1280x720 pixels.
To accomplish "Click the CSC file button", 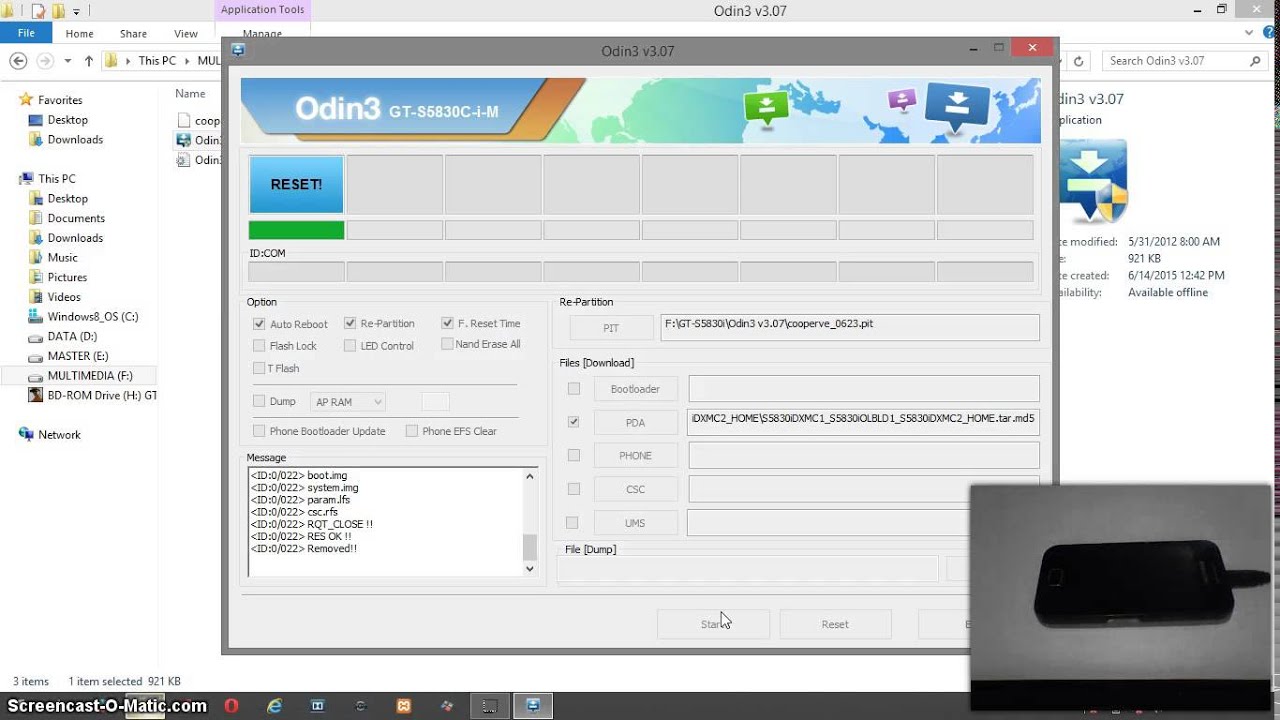I will point(635,490).
